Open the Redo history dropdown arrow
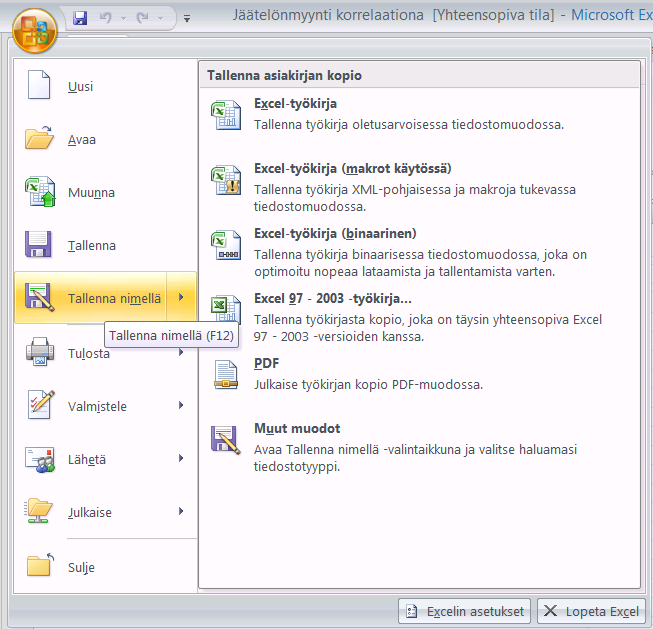 coord(160,18)
